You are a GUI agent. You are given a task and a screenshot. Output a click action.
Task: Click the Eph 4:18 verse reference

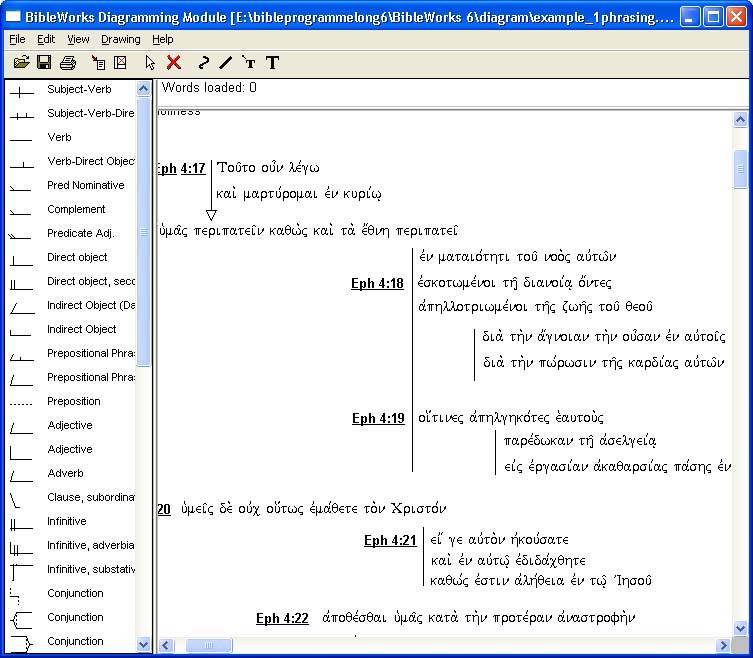pyautogui.click(x=377, y=283)
